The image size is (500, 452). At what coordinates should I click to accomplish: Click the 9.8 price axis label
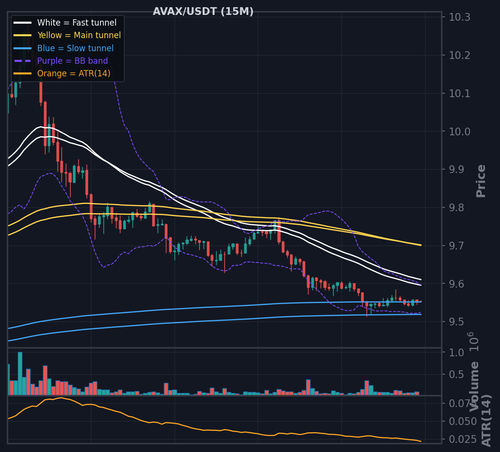pos(457,208)
